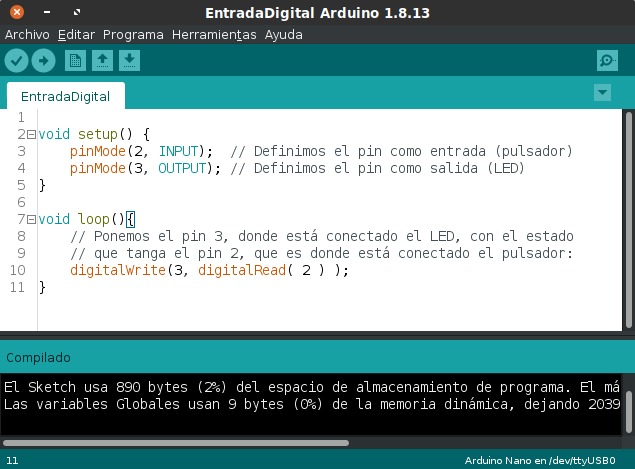Click the Upload arrow icon
The width and height of the screenshot is (635, 469).
43,61
